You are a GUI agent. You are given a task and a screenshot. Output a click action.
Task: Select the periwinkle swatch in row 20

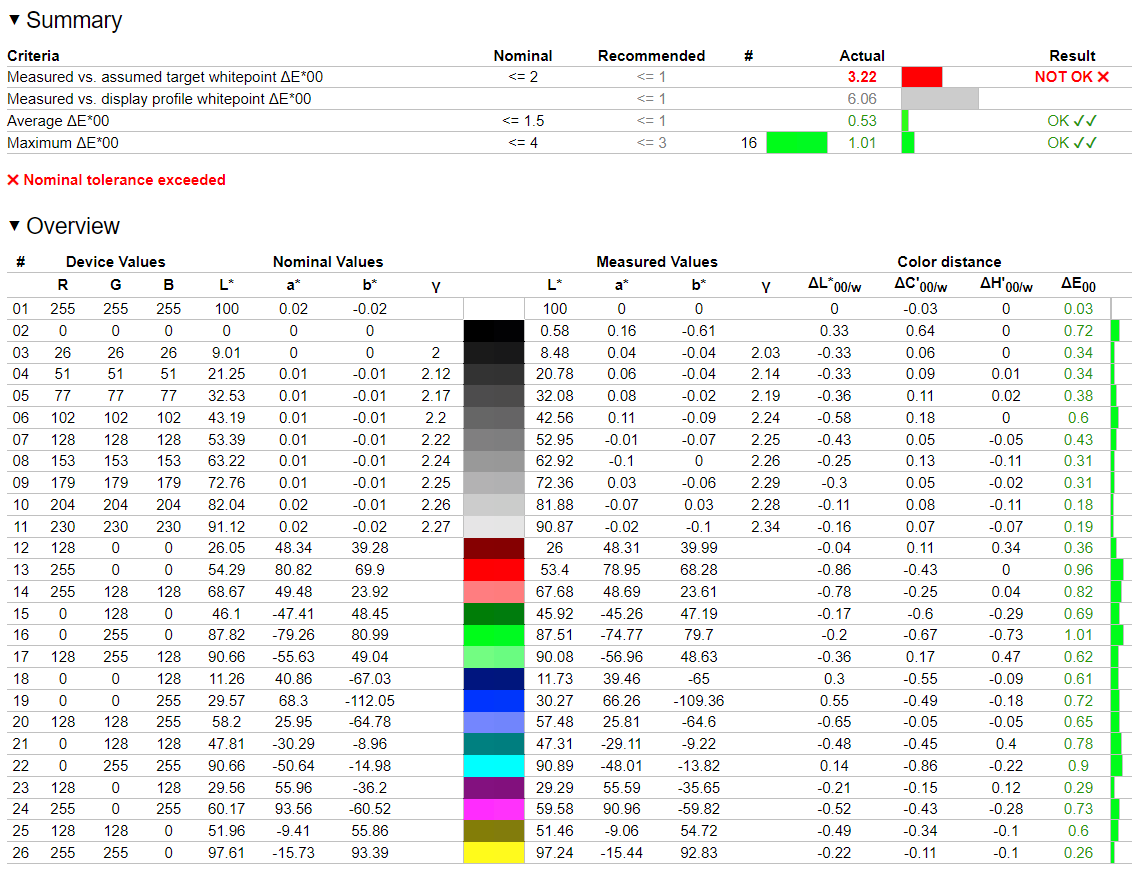pyautogui.click(x=494, y=722)
